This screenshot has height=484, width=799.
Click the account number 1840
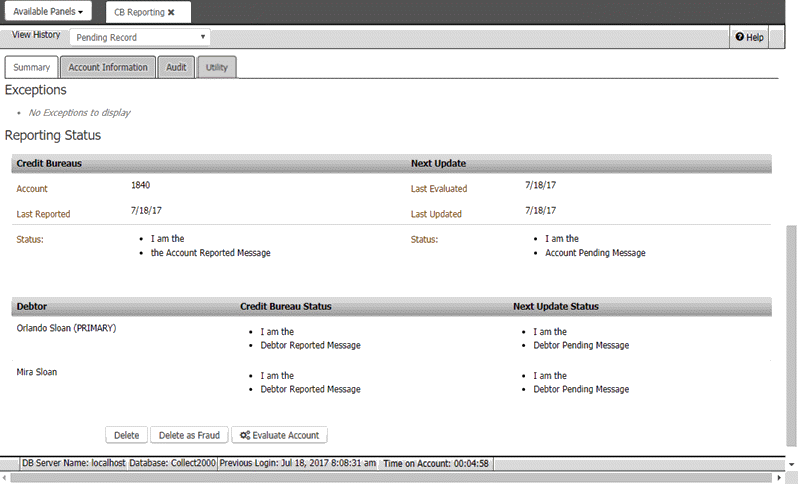(140, 185)
